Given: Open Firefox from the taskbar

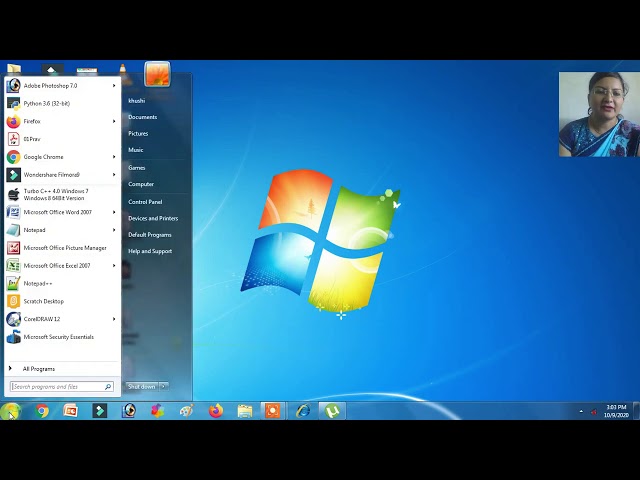Looking at the screenshot, I should coord(216,411).
